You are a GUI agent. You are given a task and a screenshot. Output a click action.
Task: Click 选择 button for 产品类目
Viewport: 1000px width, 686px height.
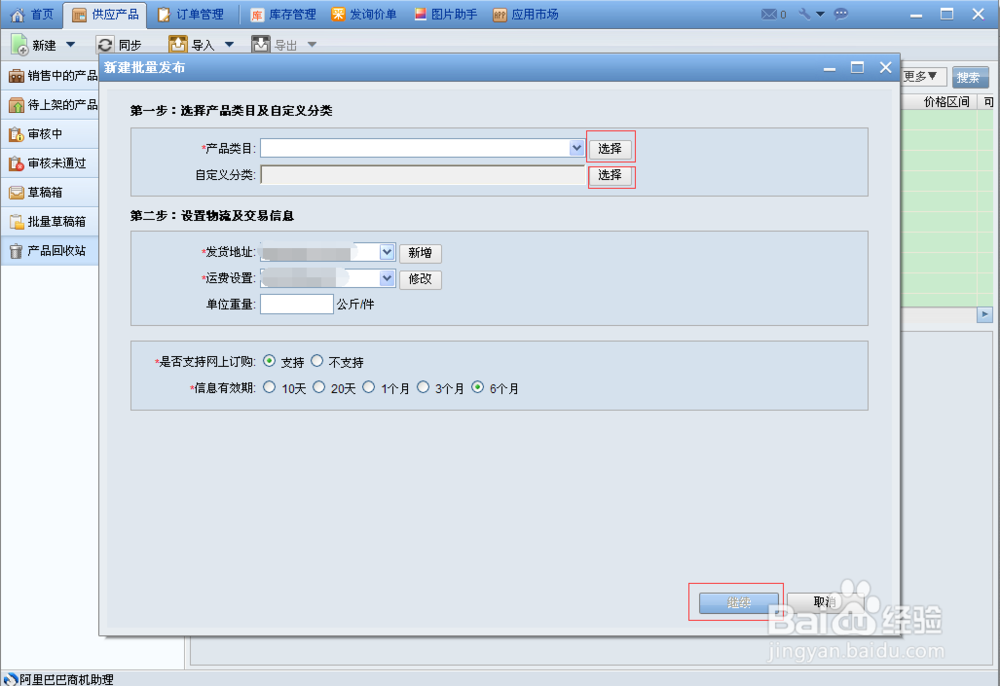(610, 149)
